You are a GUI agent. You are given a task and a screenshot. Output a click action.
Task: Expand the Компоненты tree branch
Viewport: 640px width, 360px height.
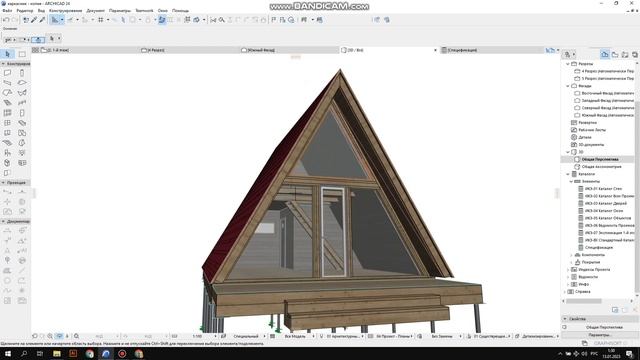pos(571,255)
